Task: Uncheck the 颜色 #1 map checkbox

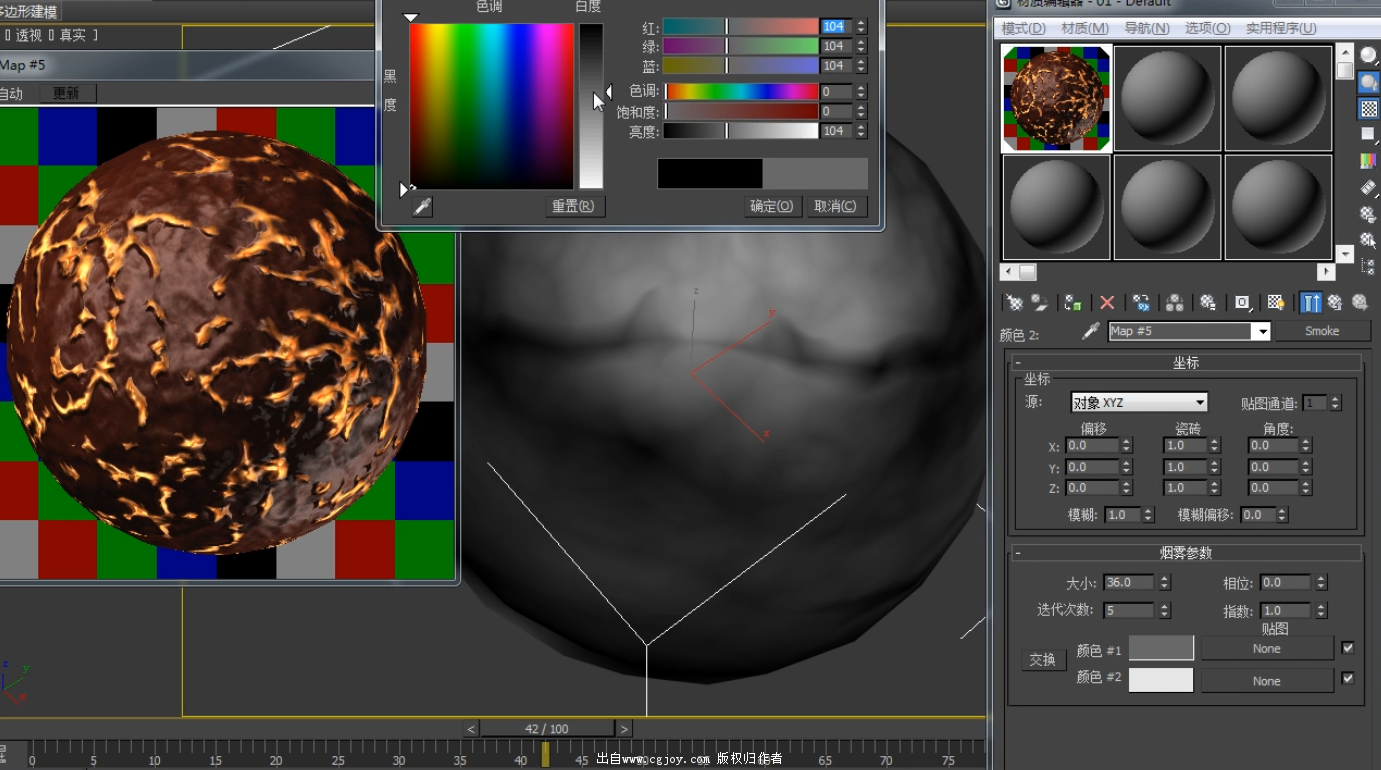Action: 1348,648
